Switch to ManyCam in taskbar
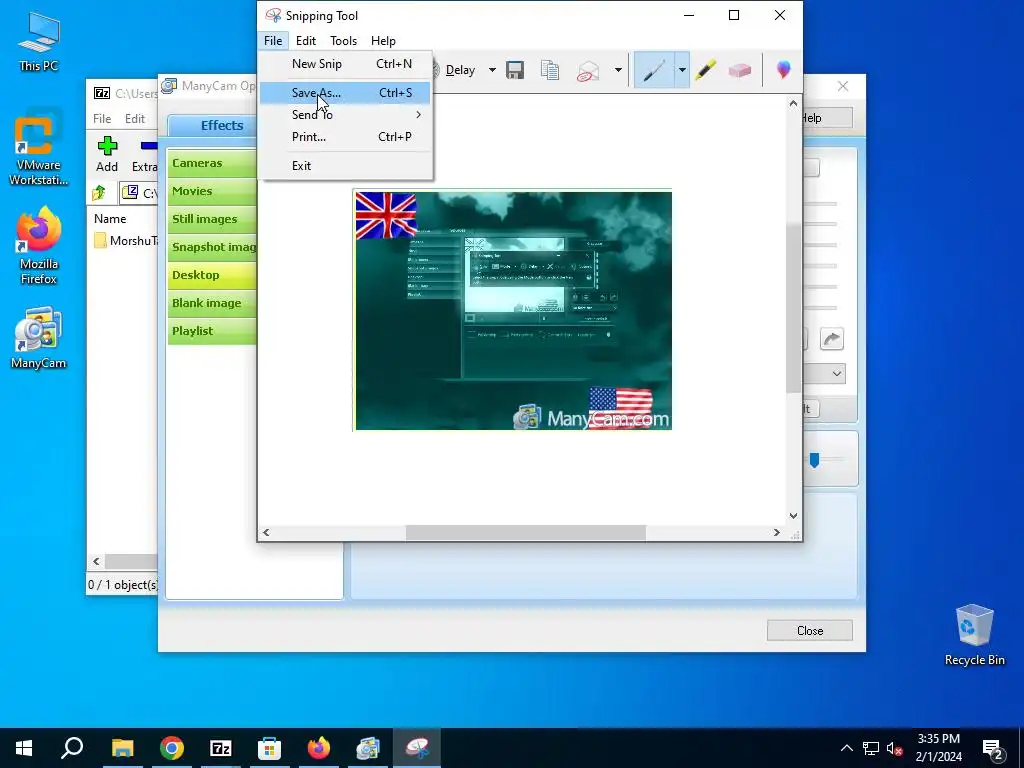1024x768 pixels. (368, 748)
